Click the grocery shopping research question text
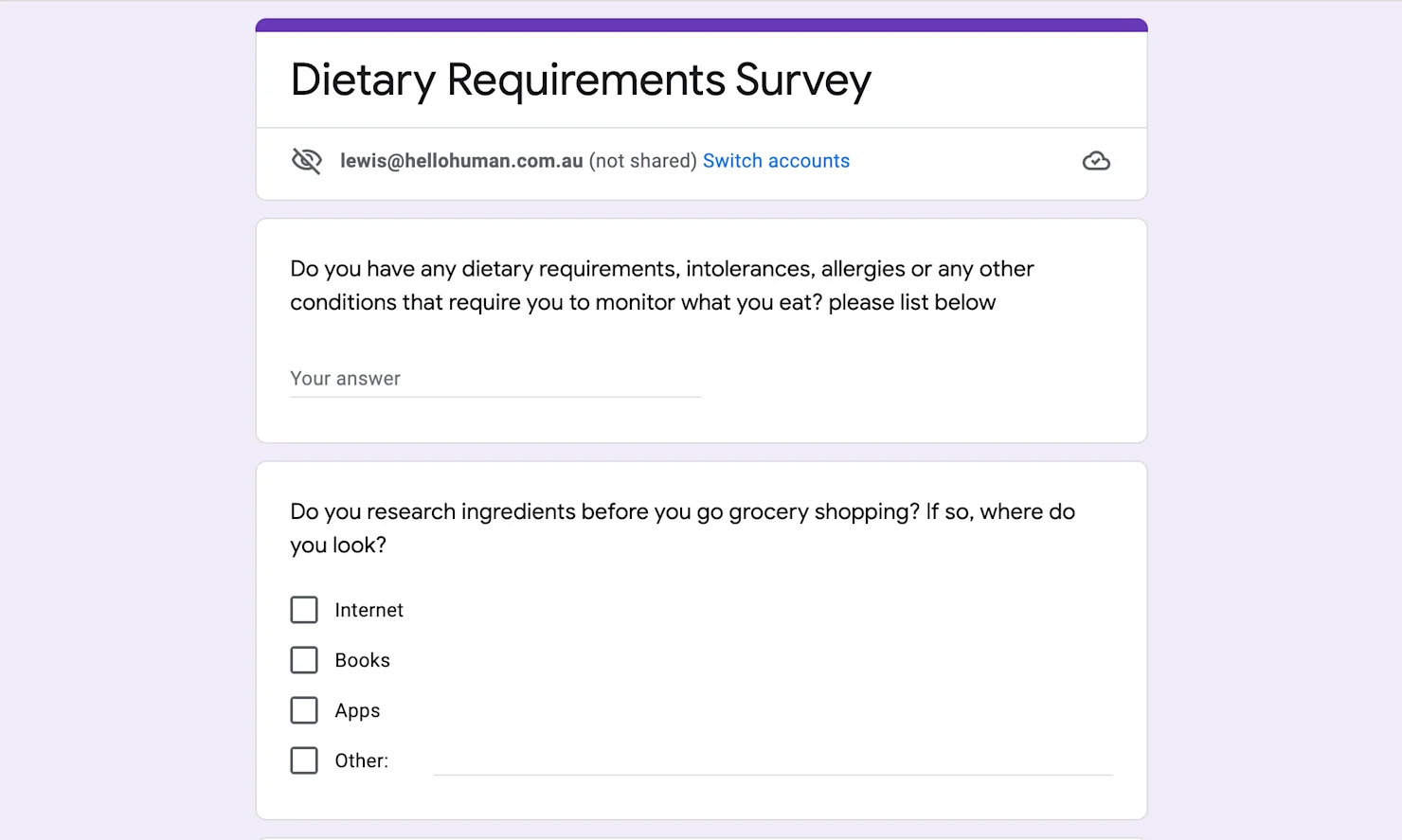The height and width of the screenshot is (840, 1402). (682, 527)
